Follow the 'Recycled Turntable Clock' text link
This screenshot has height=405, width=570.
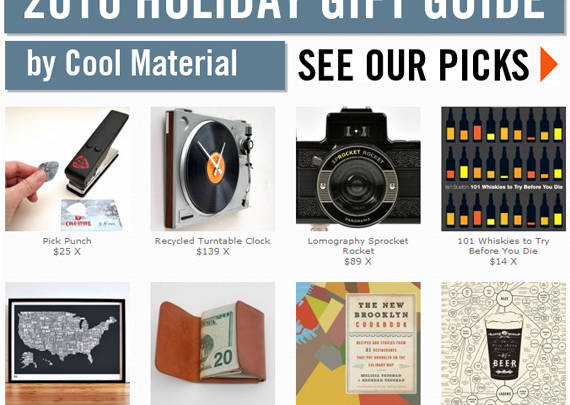(x=213, y=241)
